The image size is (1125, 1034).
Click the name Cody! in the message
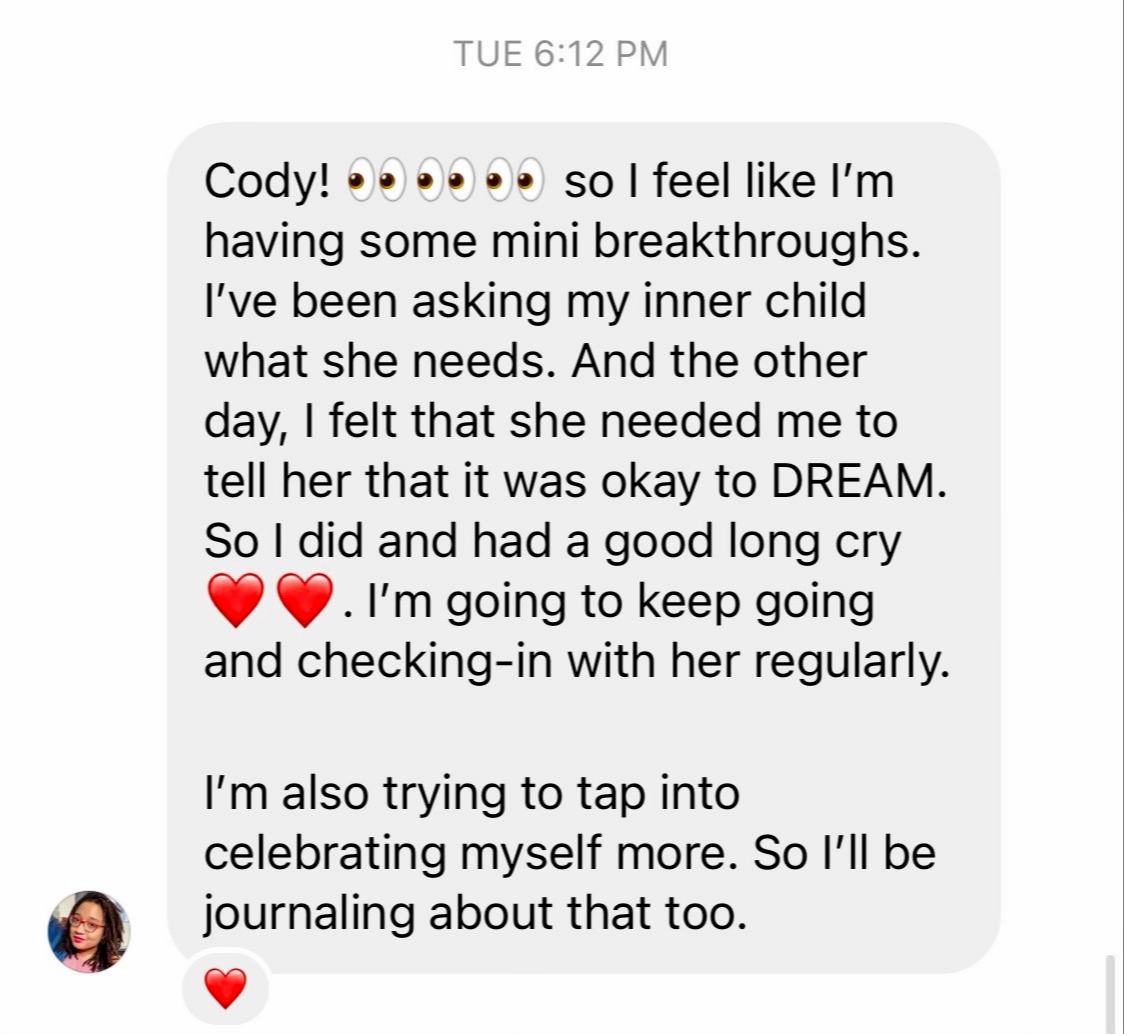click(x=268, y=182)
